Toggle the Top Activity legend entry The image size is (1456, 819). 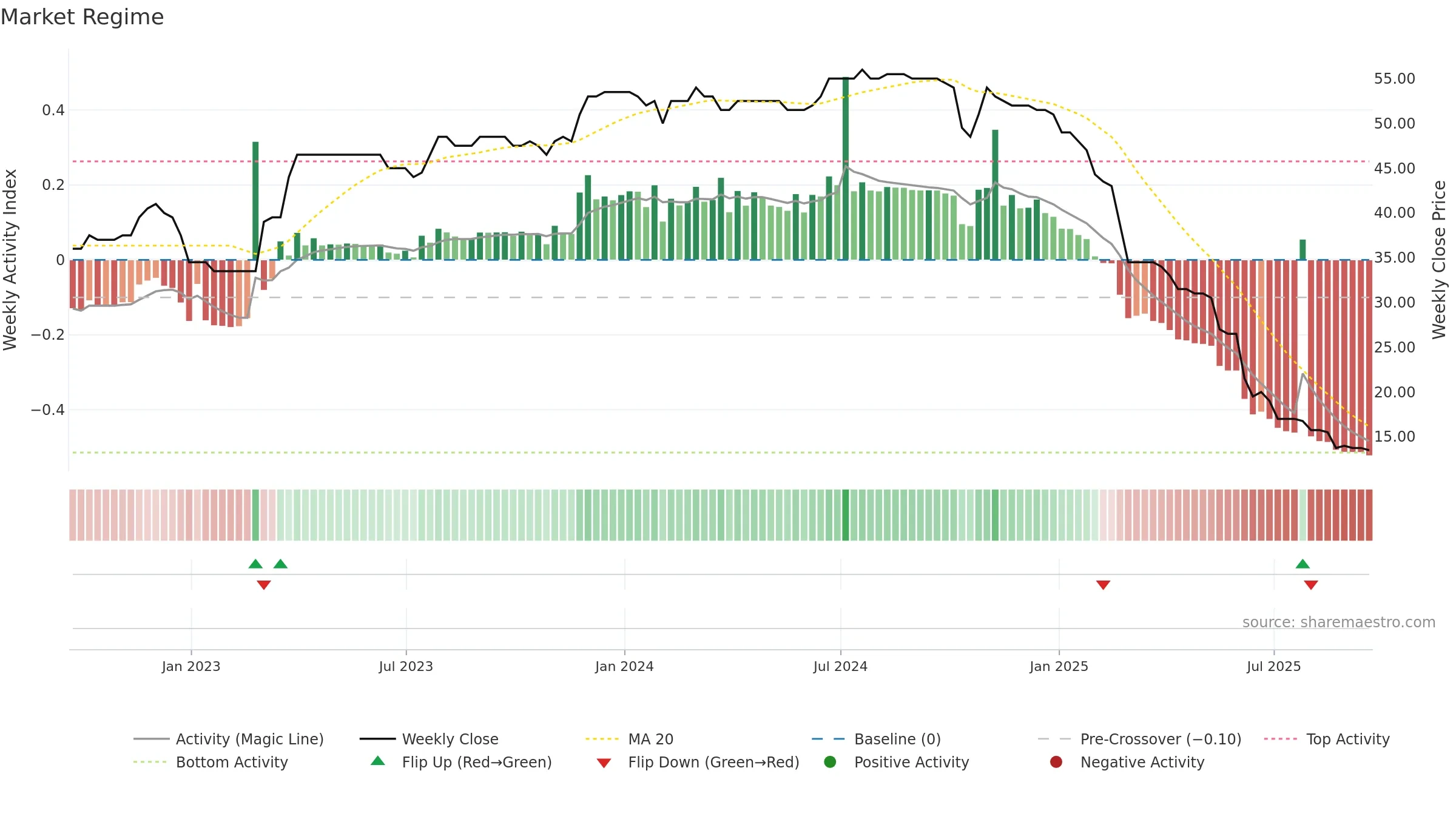pos(1327,739)
